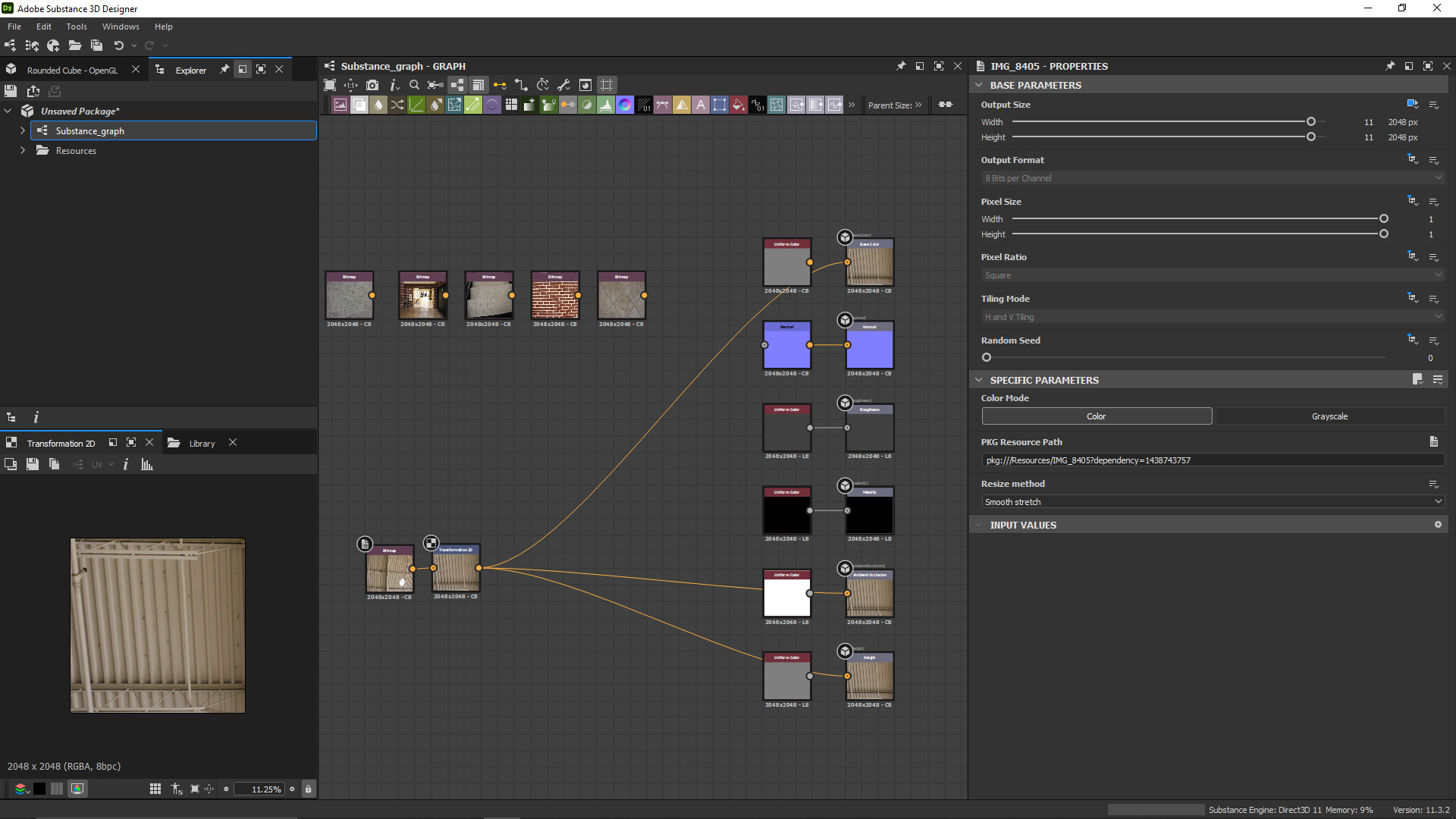Take a screenshot of the graph view
Screen dimensions: 1456x819
372,85
